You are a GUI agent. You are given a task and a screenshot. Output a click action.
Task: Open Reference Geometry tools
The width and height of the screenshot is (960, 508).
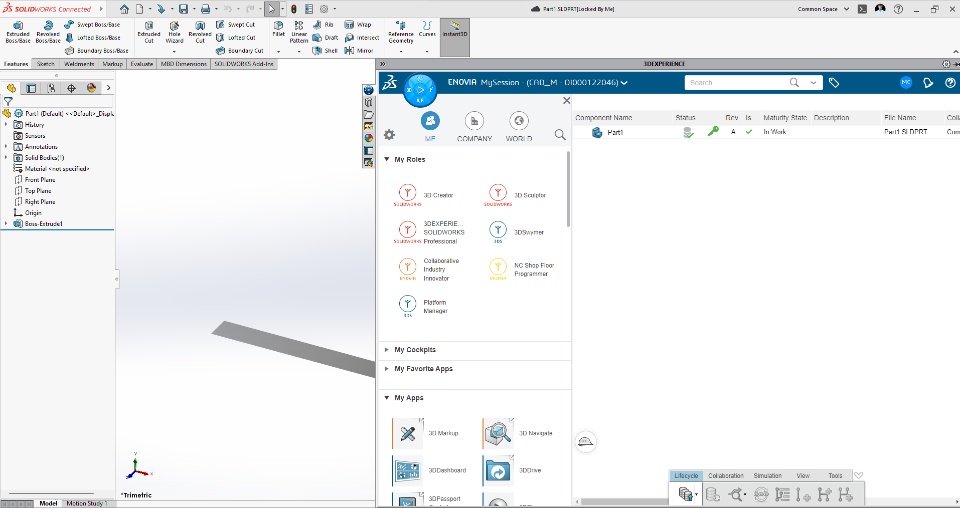pos(401,32)
